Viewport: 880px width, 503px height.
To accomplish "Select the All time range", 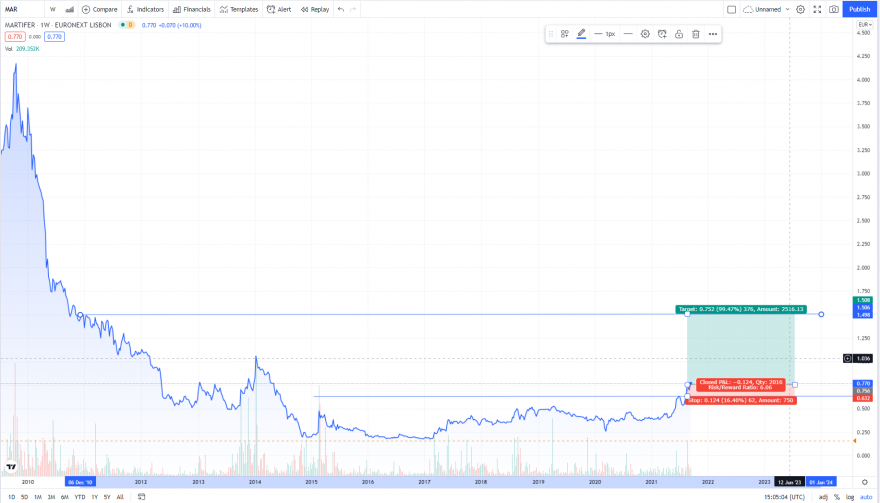I will (120, 497).
